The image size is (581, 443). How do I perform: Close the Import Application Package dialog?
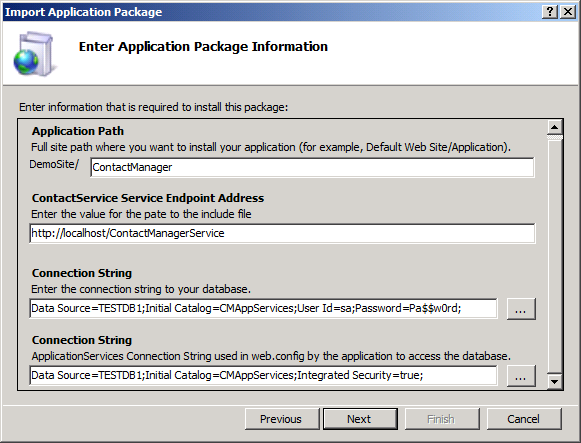567,12
